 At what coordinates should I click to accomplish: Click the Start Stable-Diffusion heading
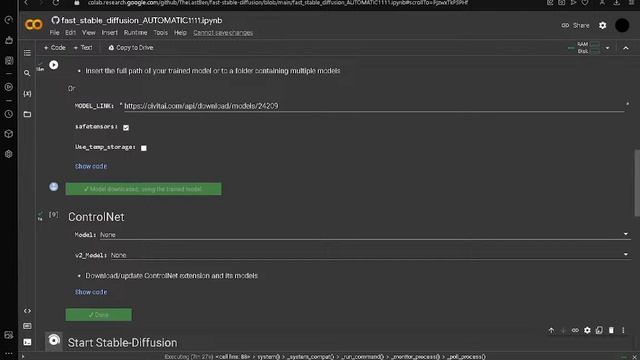click(x=122, y=342)
